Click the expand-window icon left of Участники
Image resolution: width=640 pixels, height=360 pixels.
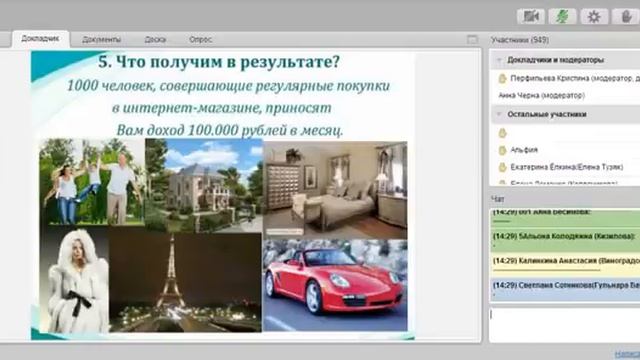coord(472,40)
